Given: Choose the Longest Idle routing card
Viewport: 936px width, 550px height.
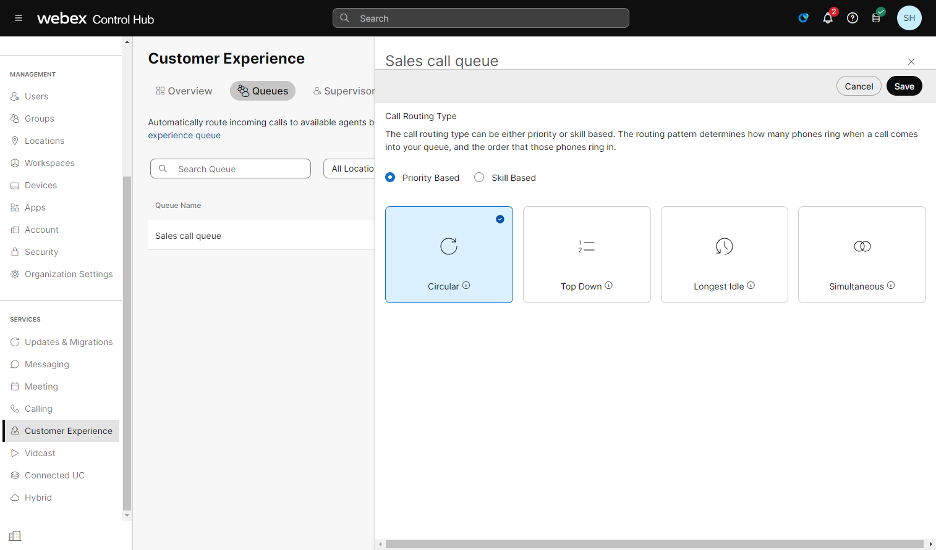Looking at the screenshot, I should (724, 254).
